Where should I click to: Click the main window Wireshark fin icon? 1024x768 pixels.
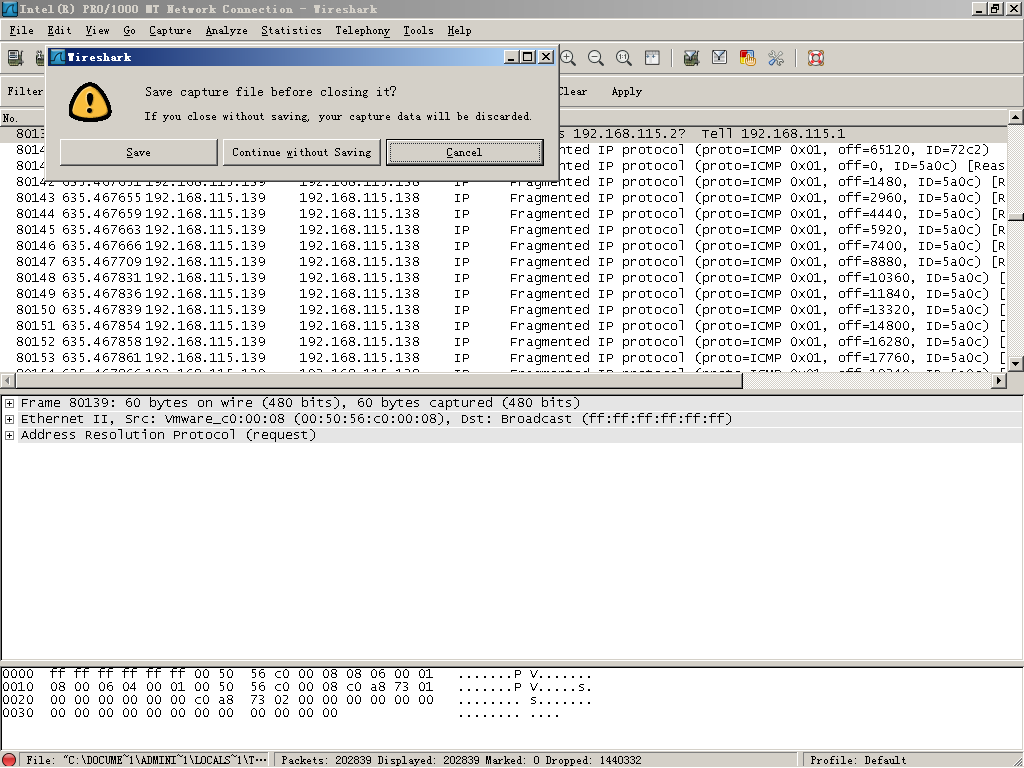(9, 8)
